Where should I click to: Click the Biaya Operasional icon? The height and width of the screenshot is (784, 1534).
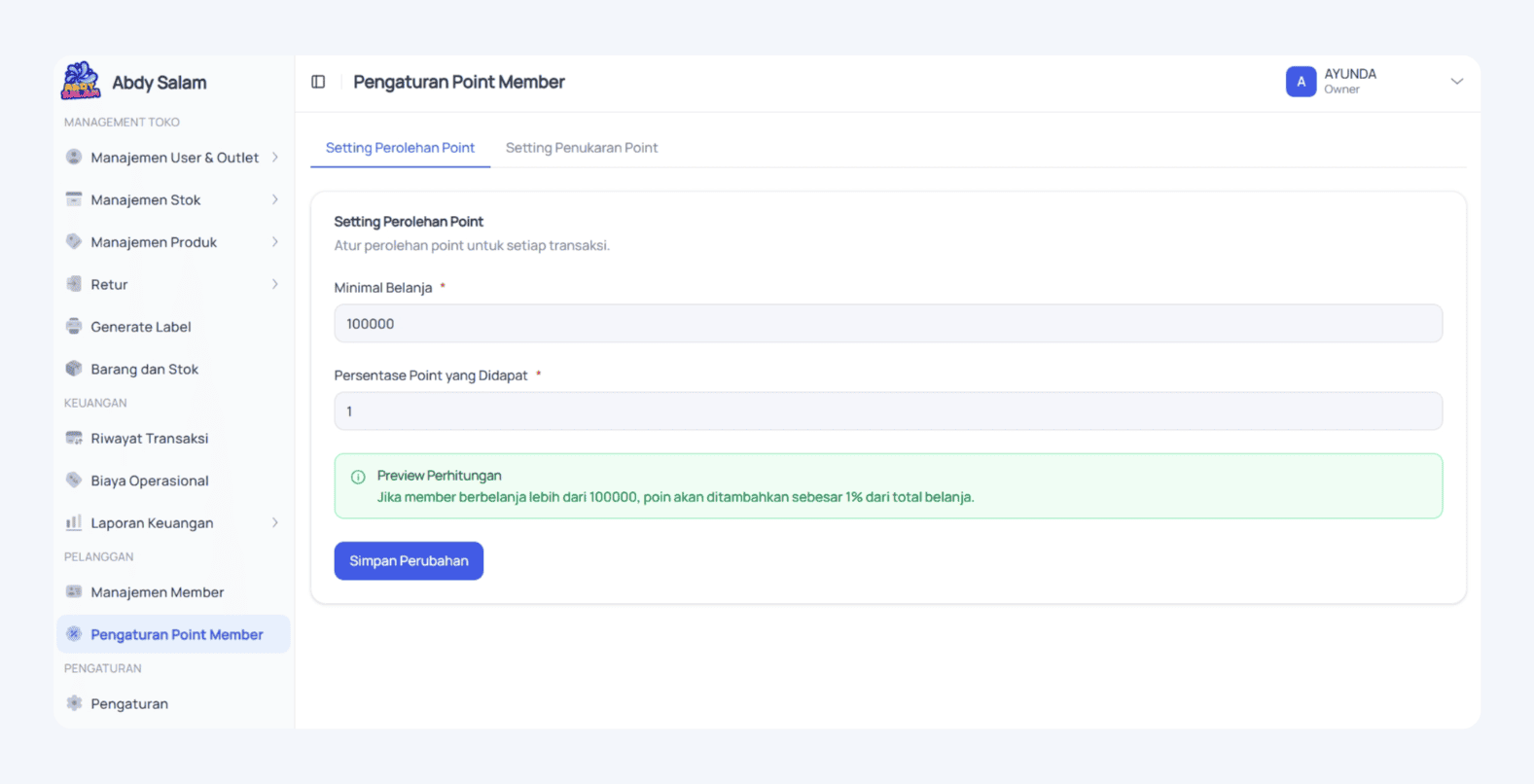[x=74, y=480]
